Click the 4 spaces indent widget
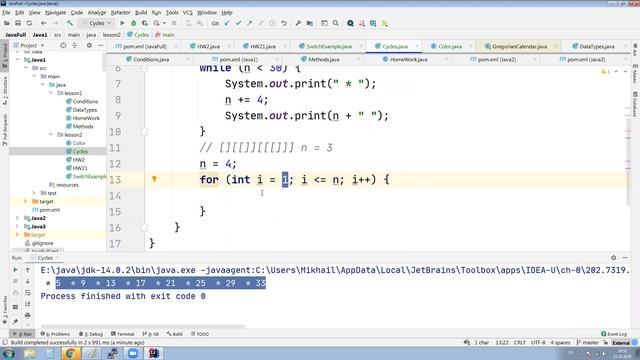 click(560, 342)
